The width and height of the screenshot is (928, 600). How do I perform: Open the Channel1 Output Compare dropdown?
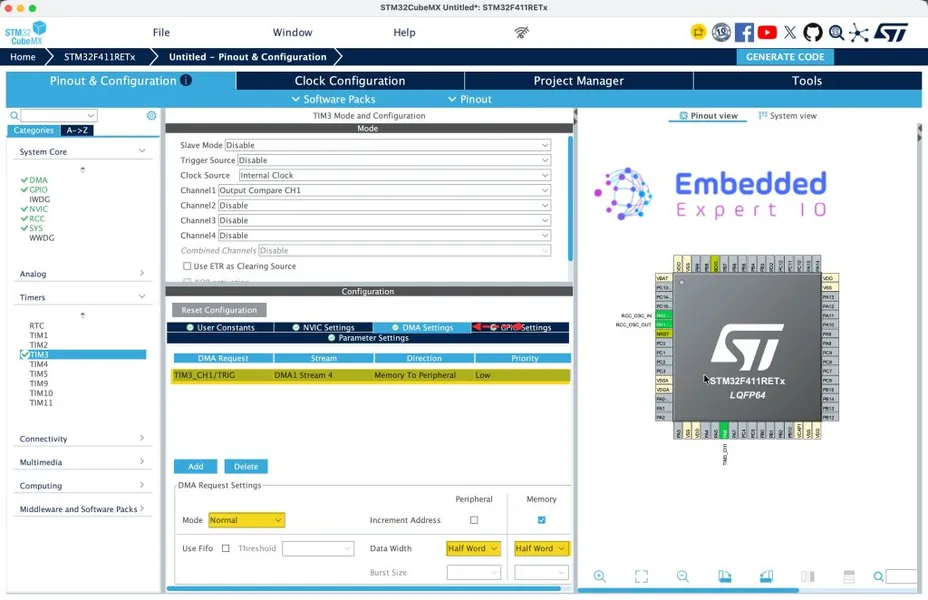point(385,191)
